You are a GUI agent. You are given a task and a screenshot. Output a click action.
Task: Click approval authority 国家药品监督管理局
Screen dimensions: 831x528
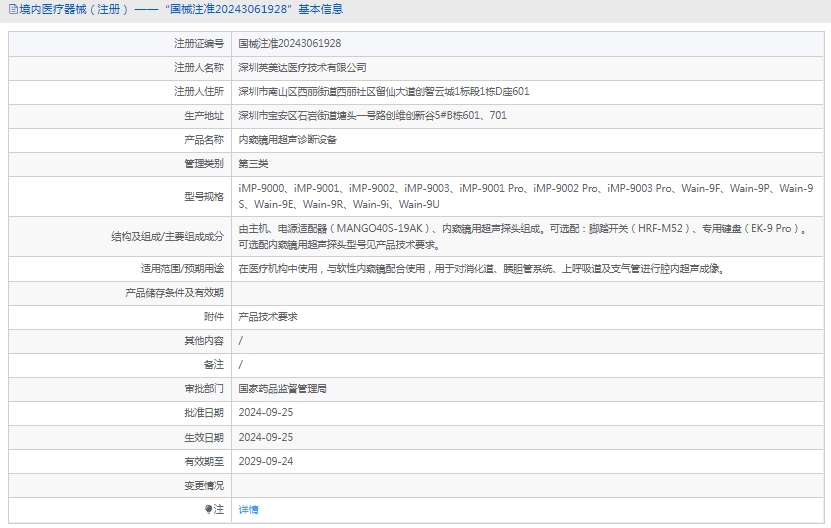282,389
